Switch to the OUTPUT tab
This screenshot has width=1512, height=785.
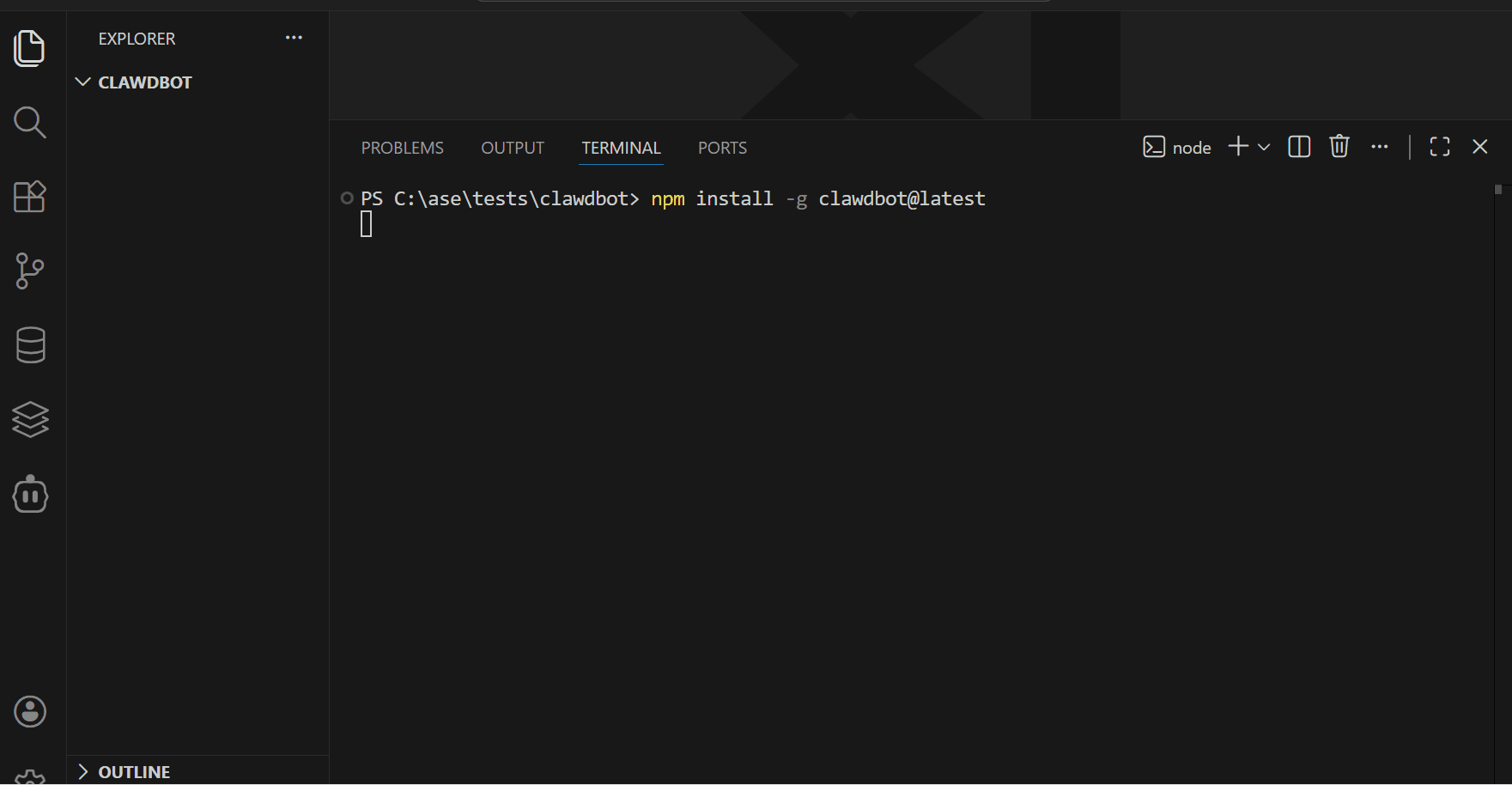coord(513,148)
